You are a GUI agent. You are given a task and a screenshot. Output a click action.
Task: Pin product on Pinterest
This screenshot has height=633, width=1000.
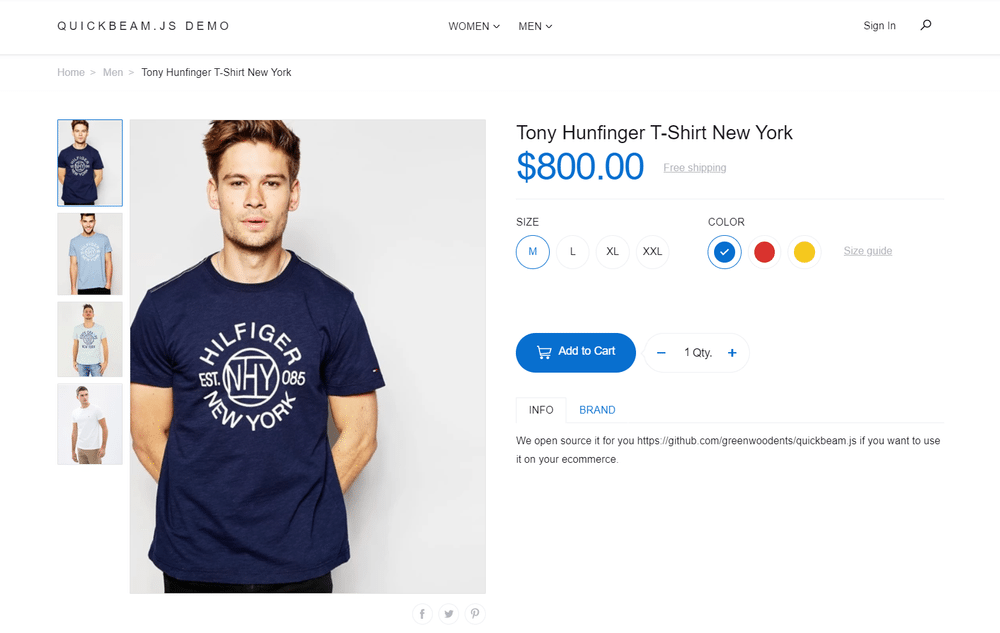coord(474,614)
